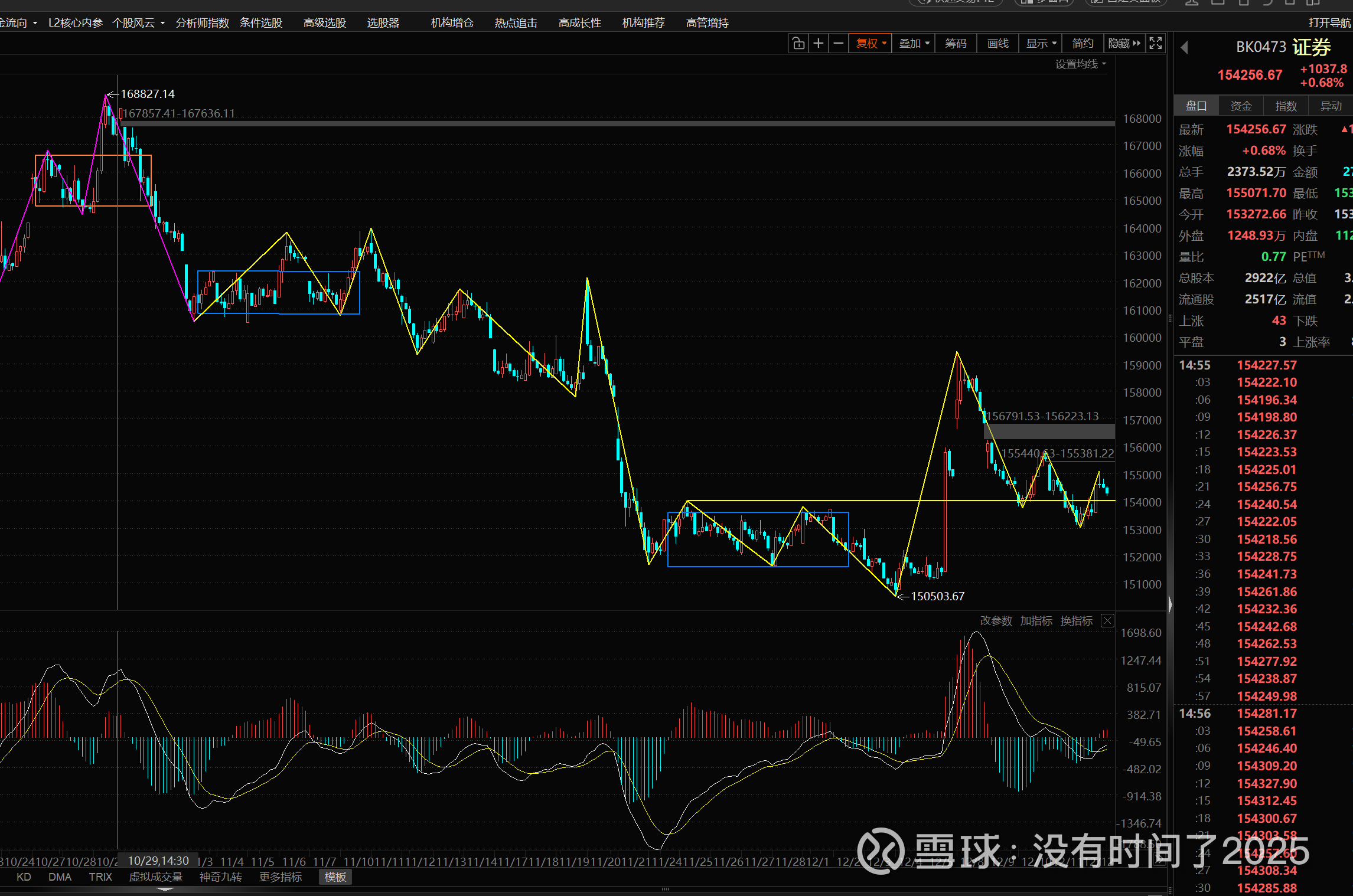Expand the 显示 display dropdown
This screenshot has height=896, width=1353.
[x=1041, y=43]
